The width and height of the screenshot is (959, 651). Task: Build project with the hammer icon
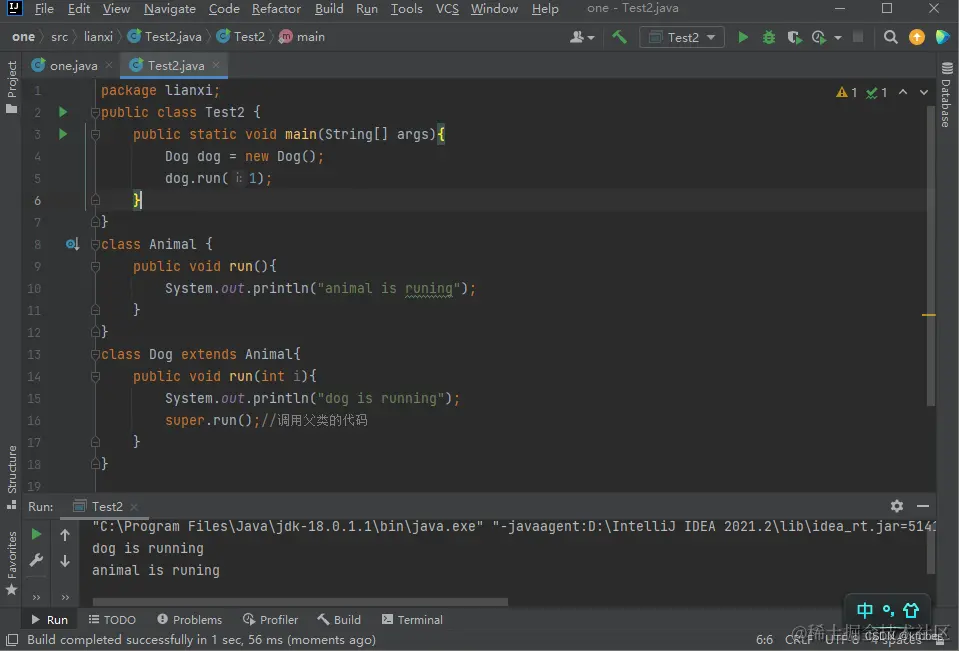619,37
